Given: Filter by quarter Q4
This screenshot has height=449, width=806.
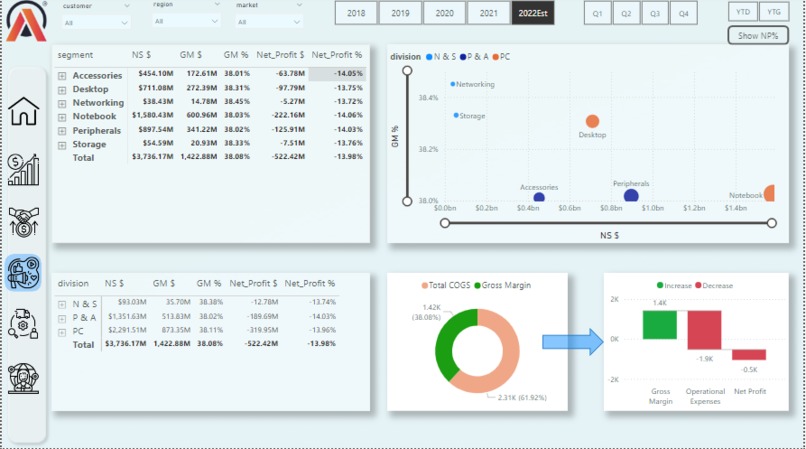Looking at the screenshot, I should [684, 13].
